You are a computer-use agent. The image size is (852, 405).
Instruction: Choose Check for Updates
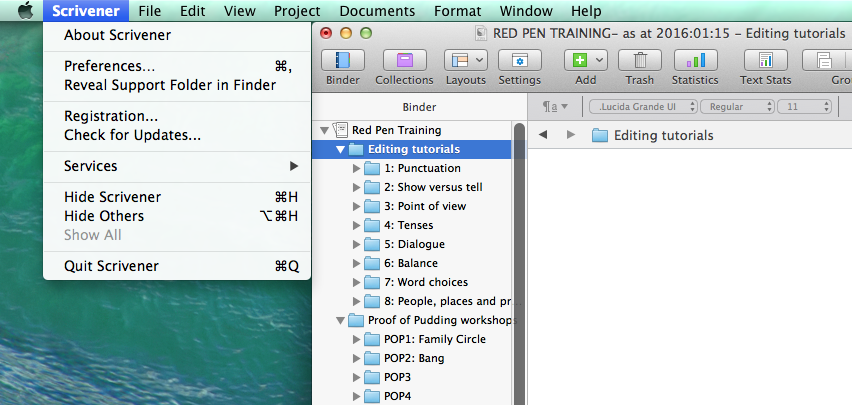click(x=177, y=135)
